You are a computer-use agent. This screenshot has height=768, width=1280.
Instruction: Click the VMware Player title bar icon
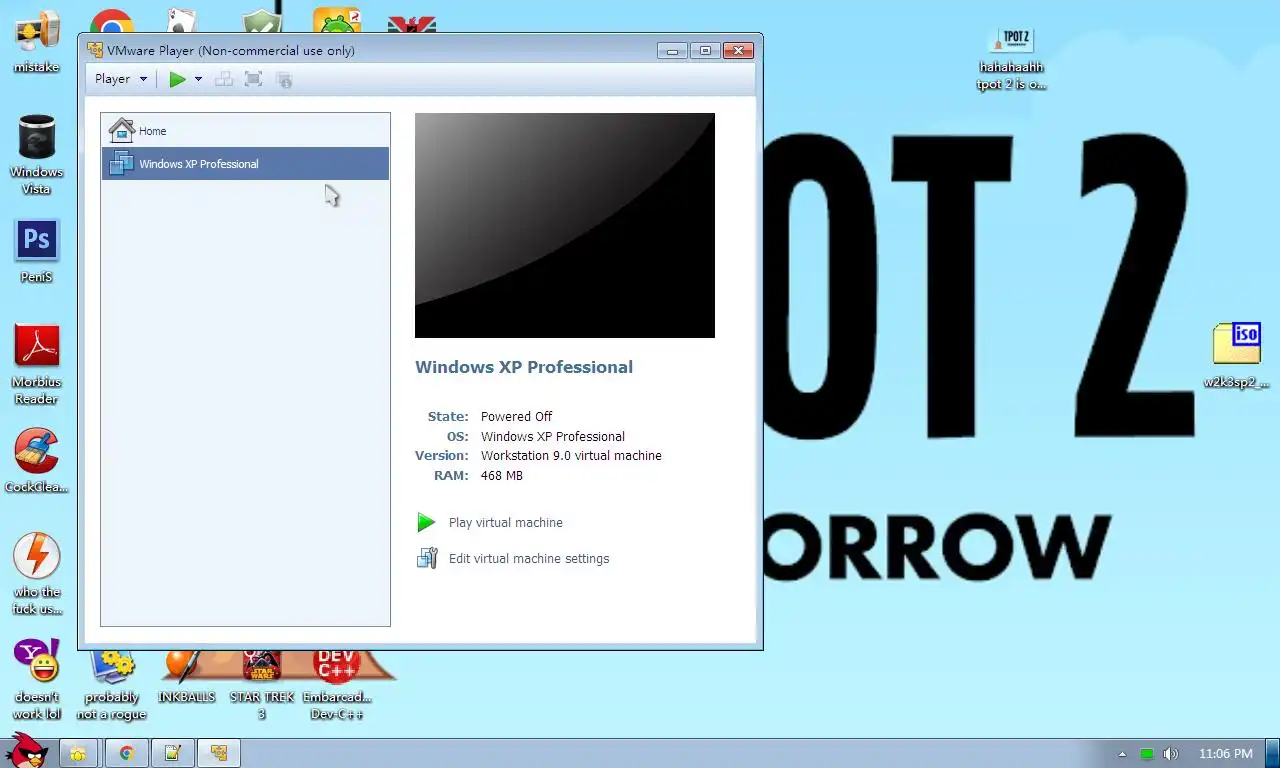[95, 50]
